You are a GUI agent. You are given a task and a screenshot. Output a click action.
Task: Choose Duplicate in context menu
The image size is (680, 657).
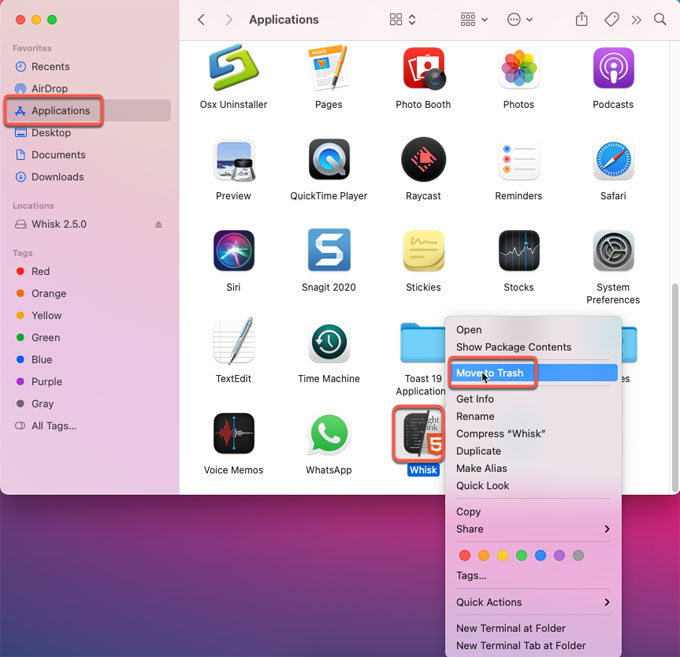[x=533, y=451]
